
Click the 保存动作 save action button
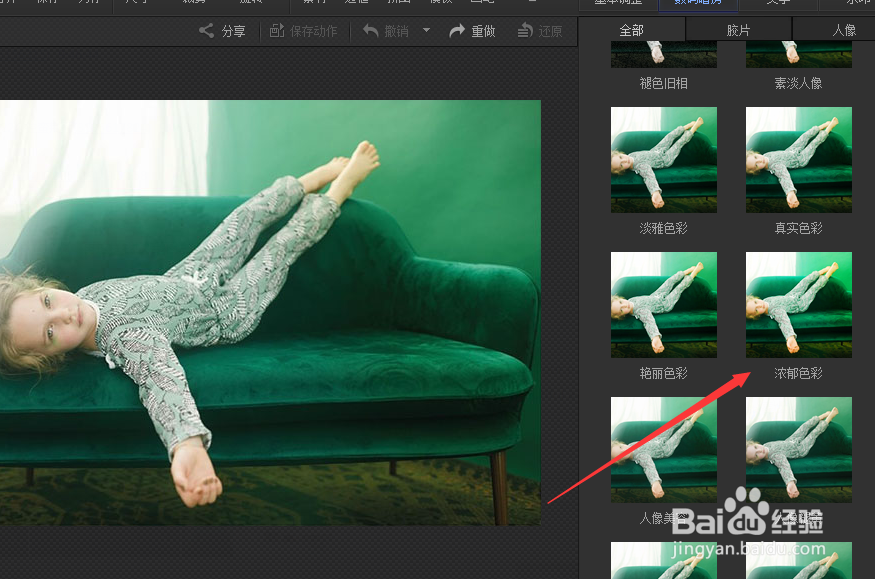tap(304, 31)
